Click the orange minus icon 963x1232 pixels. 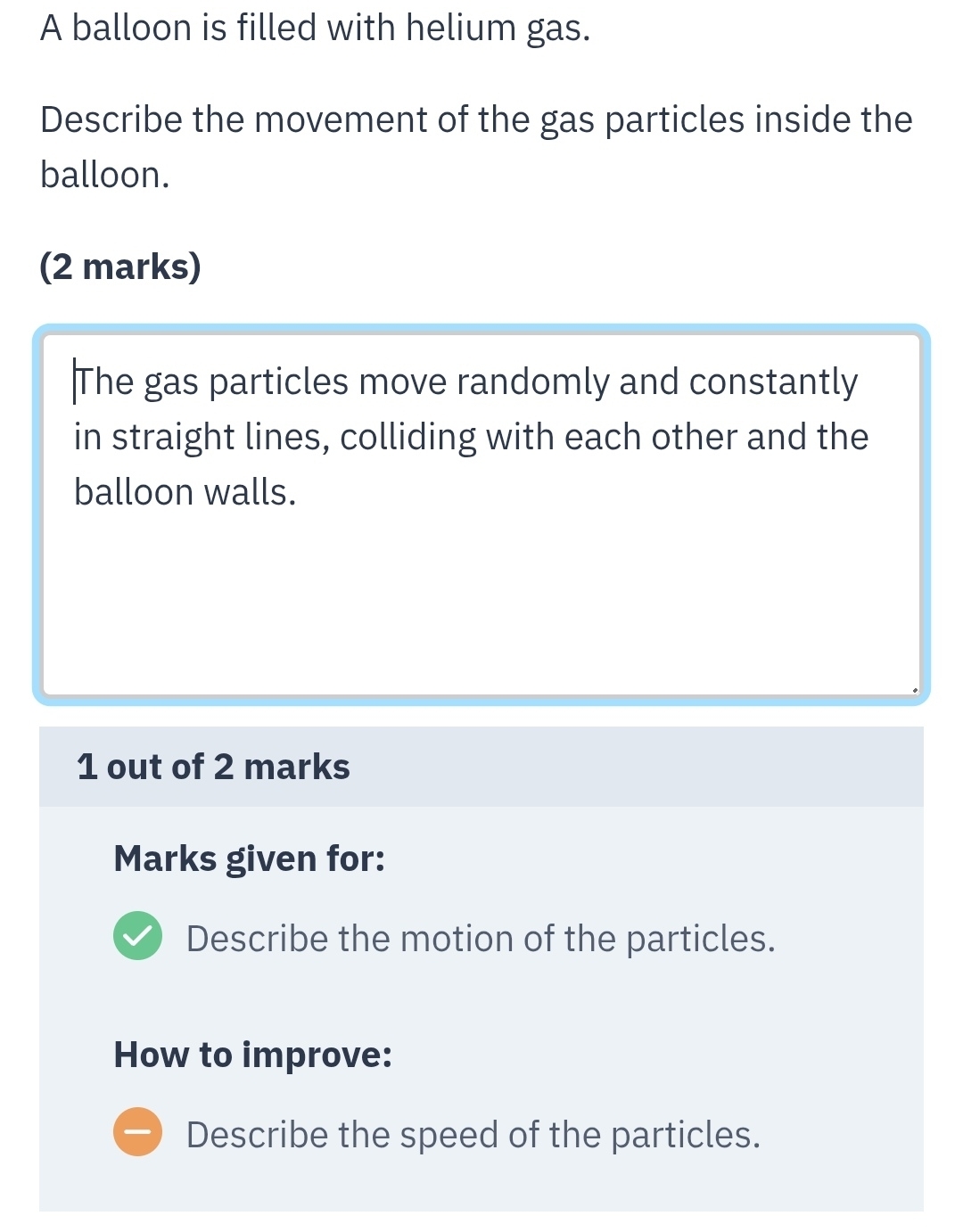(137, 1132)
